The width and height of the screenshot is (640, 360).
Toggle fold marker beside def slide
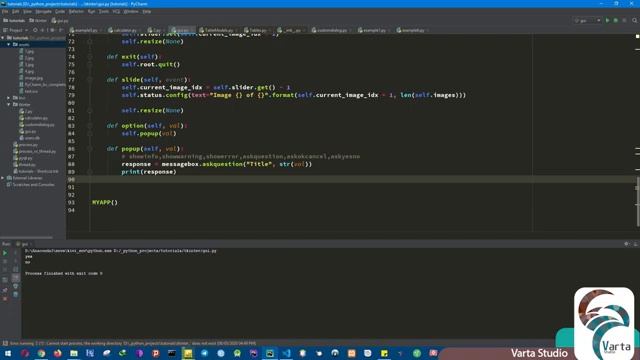coord(90,80)
